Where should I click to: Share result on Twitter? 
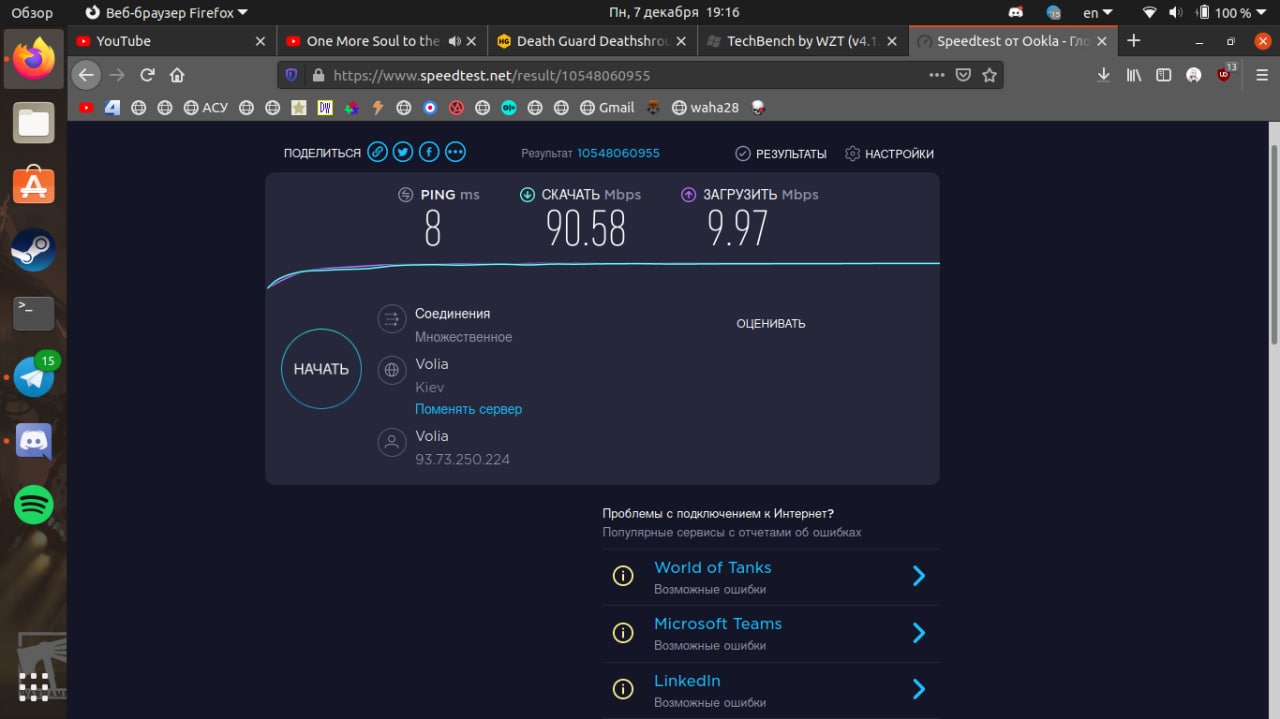pos(403,152)
